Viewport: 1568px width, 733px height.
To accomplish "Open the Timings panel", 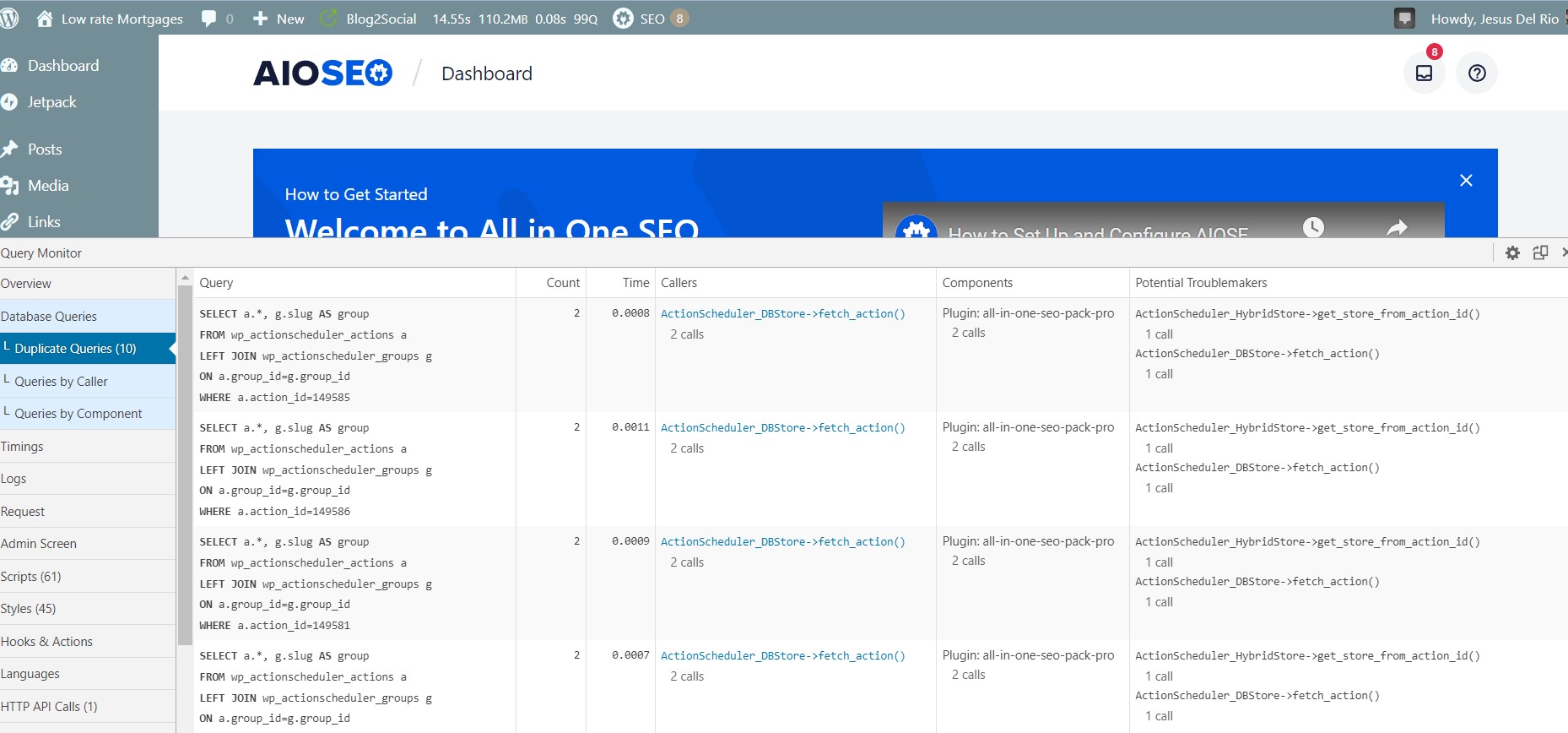I will coord(88,447).
